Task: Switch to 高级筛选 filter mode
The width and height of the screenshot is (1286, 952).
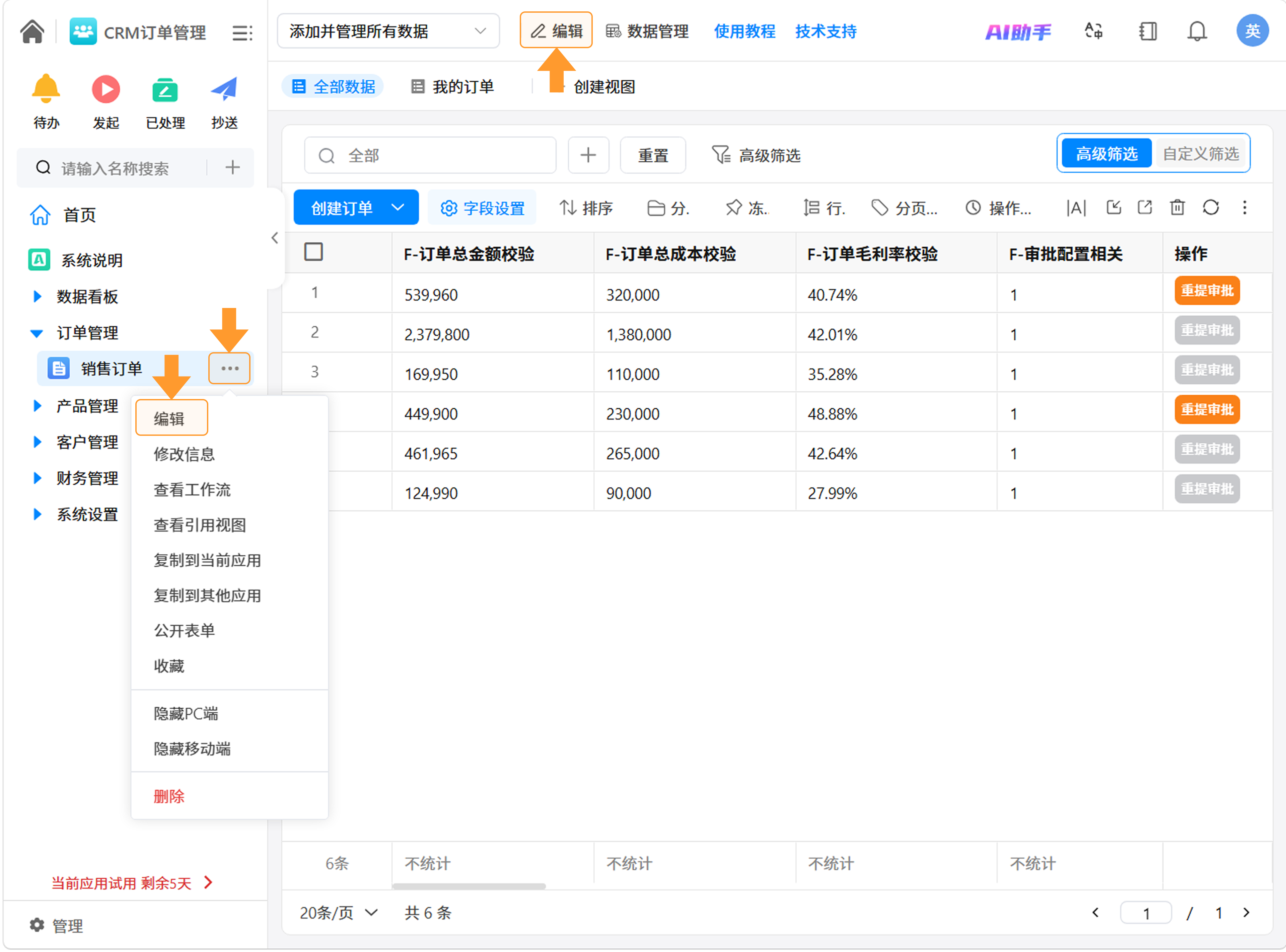Action: tap(1106, 153)
